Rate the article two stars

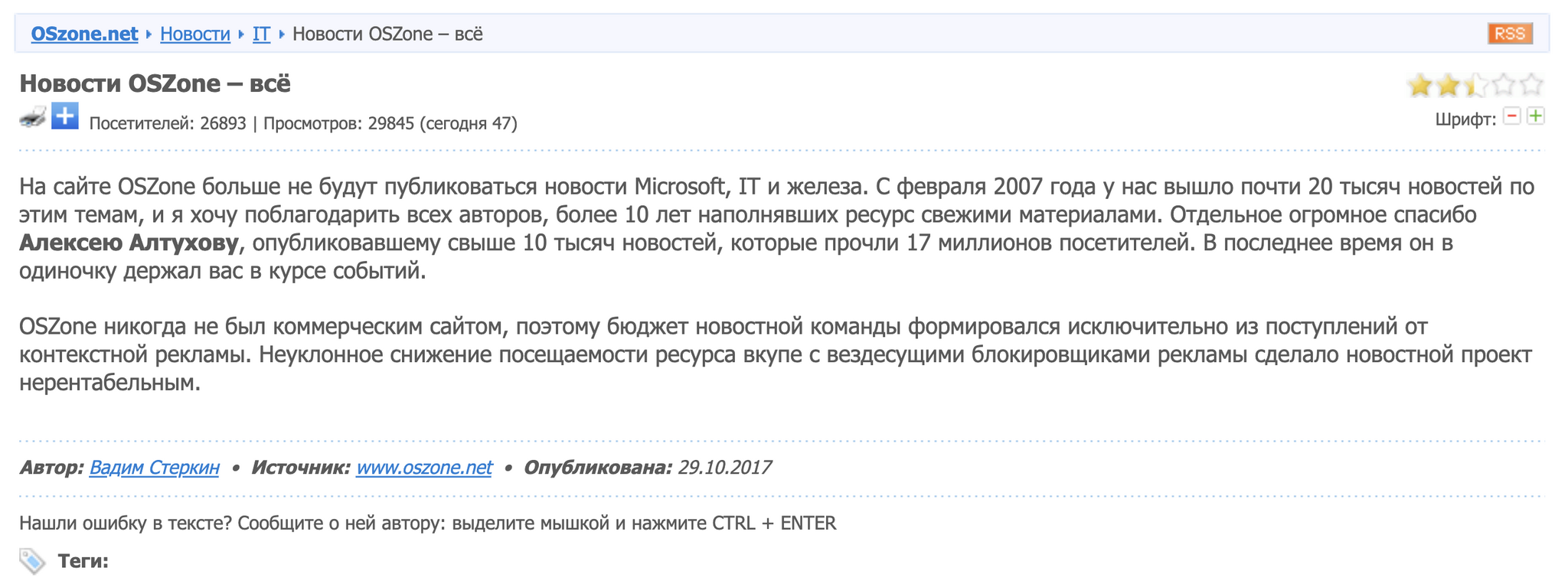(1447, 85)
